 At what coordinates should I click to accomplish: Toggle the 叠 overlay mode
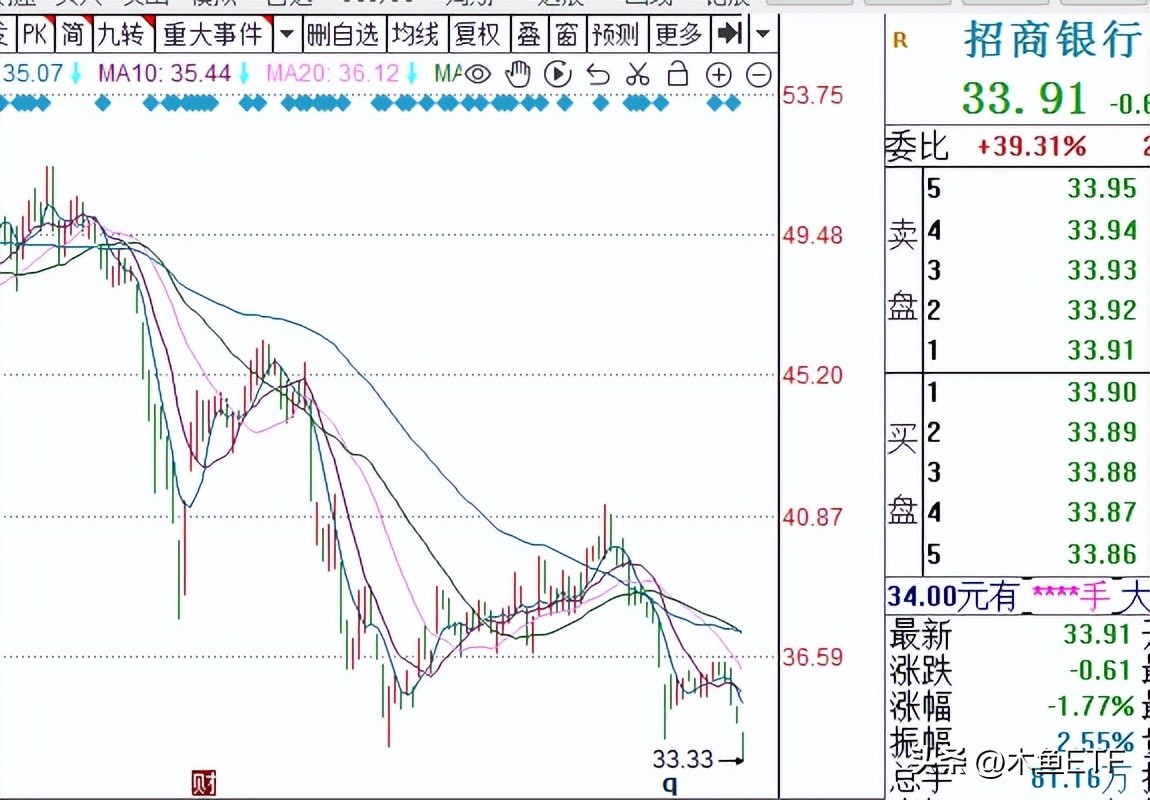coord(529,33)
